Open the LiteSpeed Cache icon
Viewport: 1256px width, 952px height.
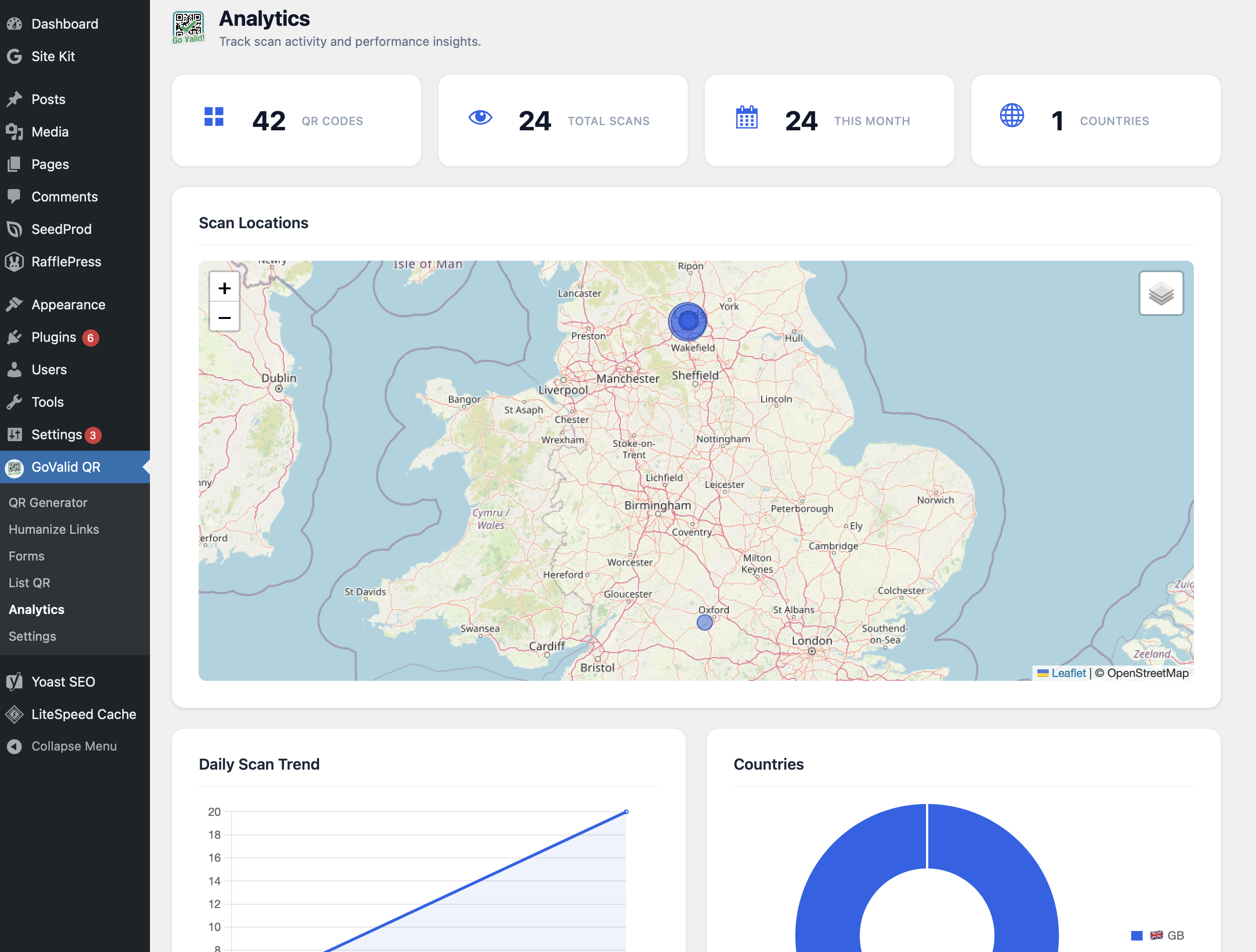pos(14,714)
